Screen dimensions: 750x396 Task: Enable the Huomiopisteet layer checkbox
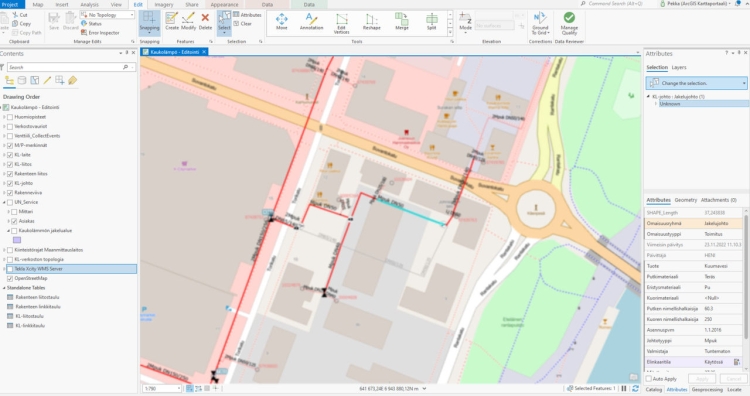point(10,117)
